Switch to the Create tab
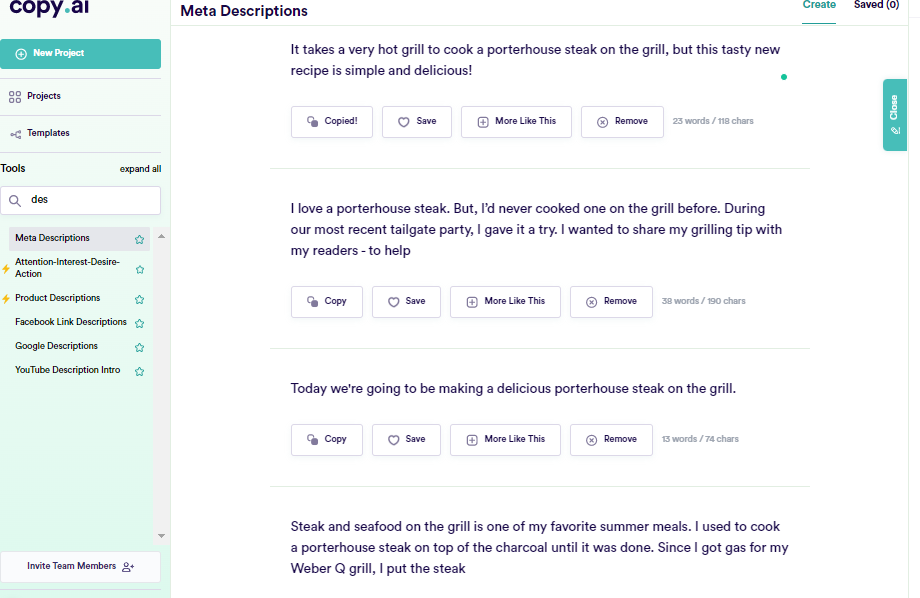 (x=819, y=6)
